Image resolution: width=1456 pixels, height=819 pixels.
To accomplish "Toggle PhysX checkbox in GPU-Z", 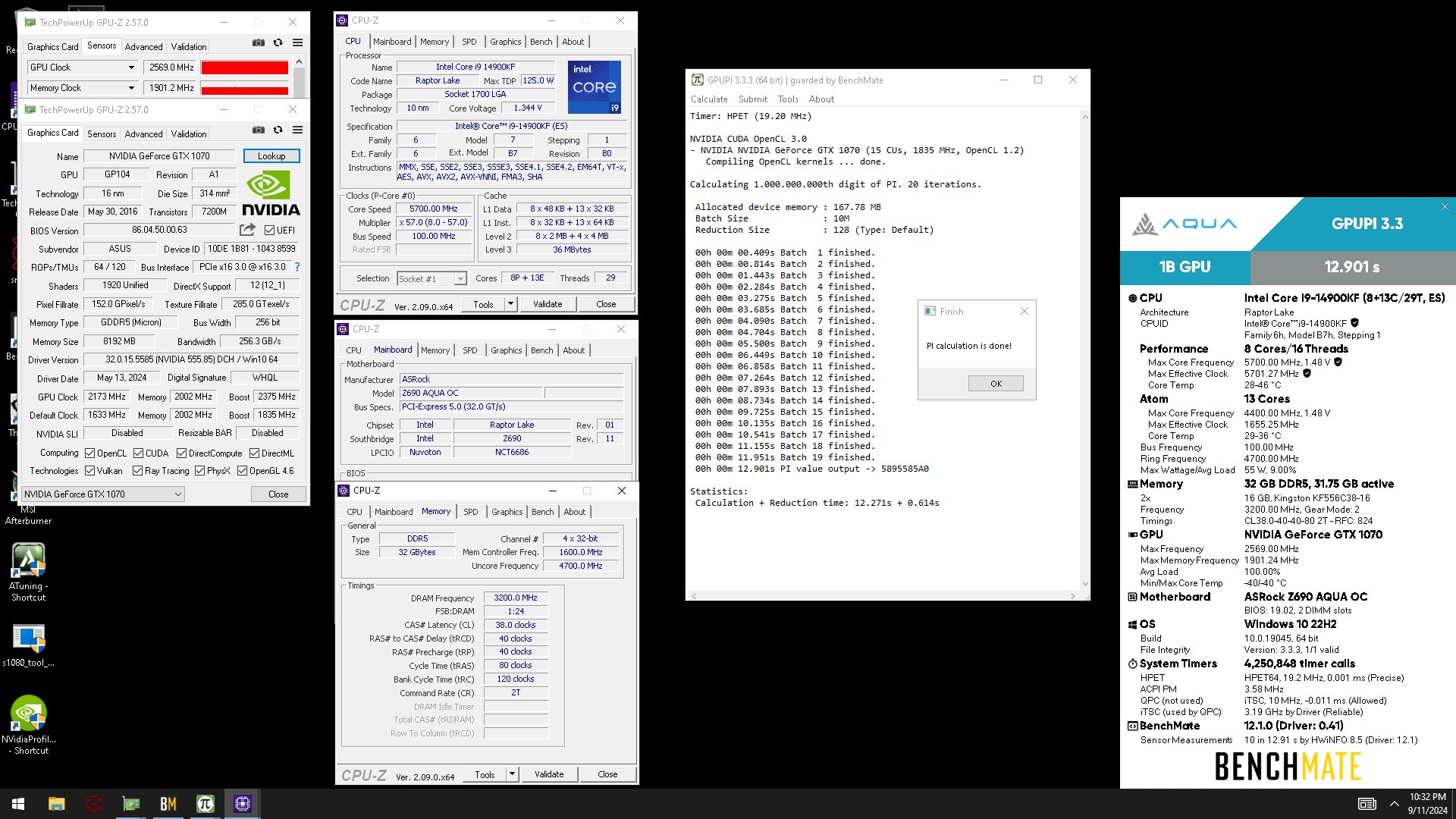I will (199, 471).
